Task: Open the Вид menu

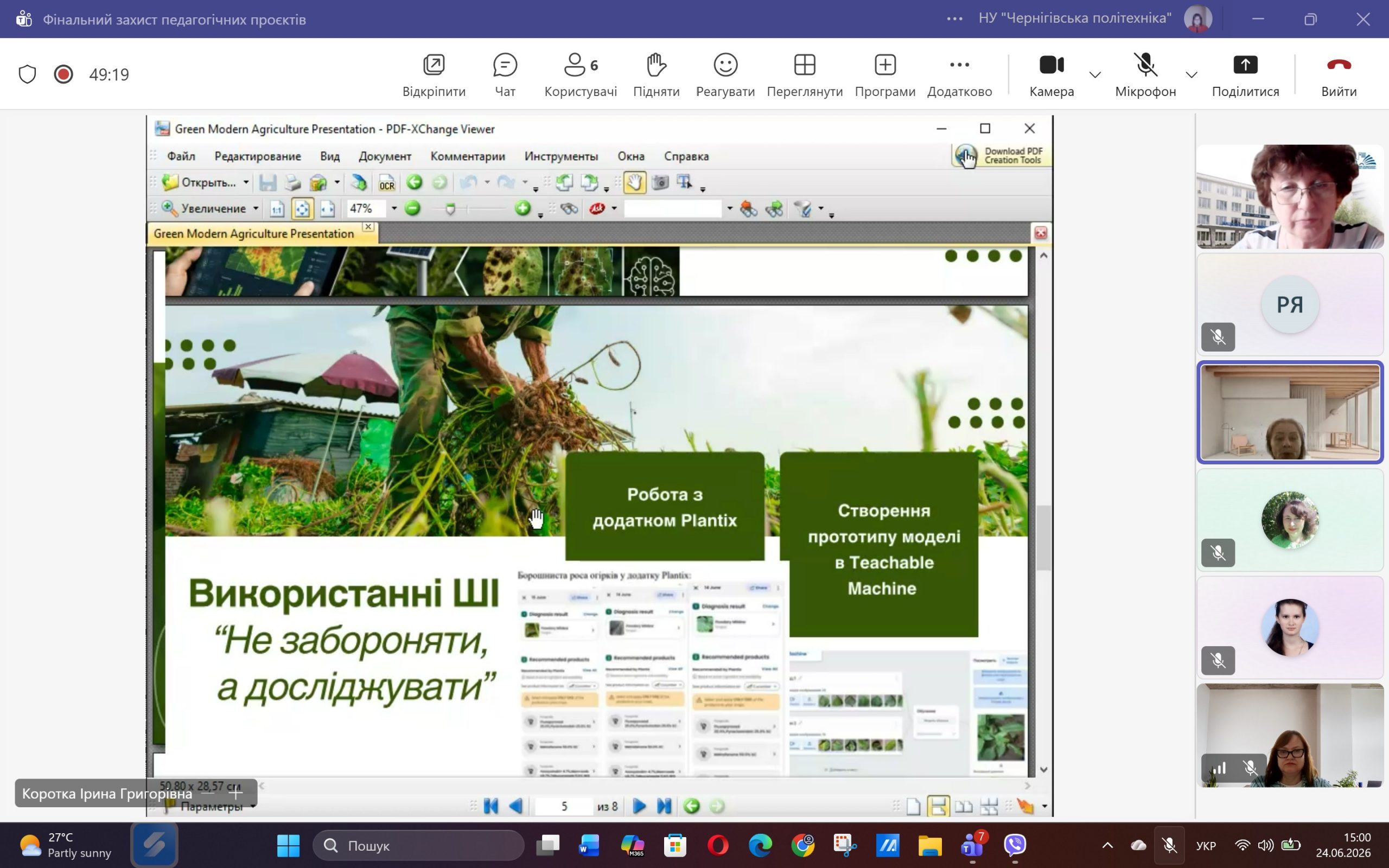Action: (330, 156)
